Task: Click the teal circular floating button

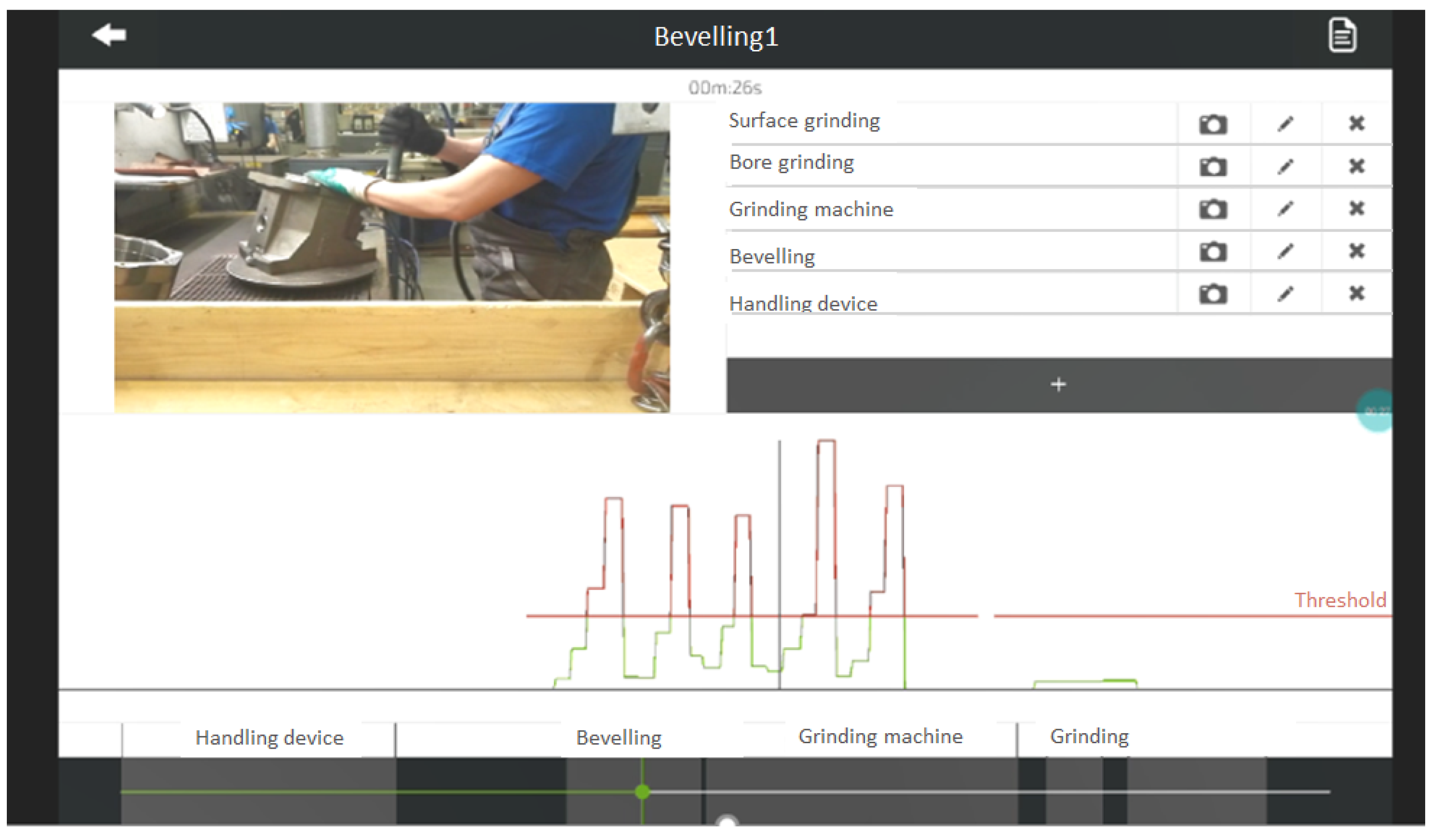Action: click(1376, 411)
